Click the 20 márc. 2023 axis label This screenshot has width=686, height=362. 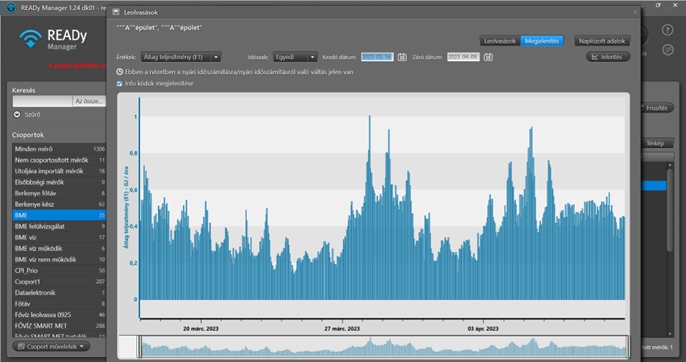coord(201,329)
